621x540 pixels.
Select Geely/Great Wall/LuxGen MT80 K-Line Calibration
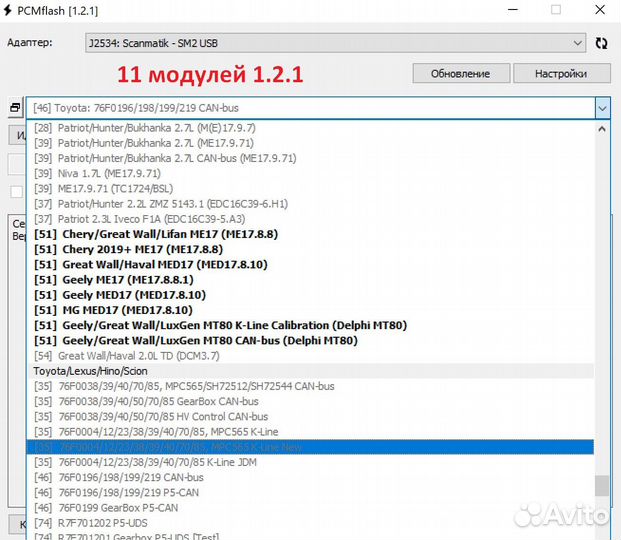tap(310, 325)
